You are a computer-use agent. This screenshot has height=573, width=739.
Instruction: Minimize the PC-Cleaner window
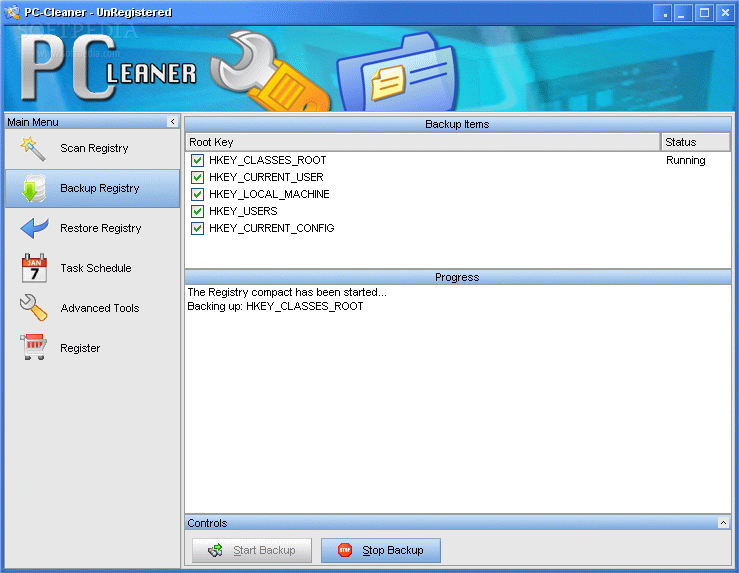point(683,13)
